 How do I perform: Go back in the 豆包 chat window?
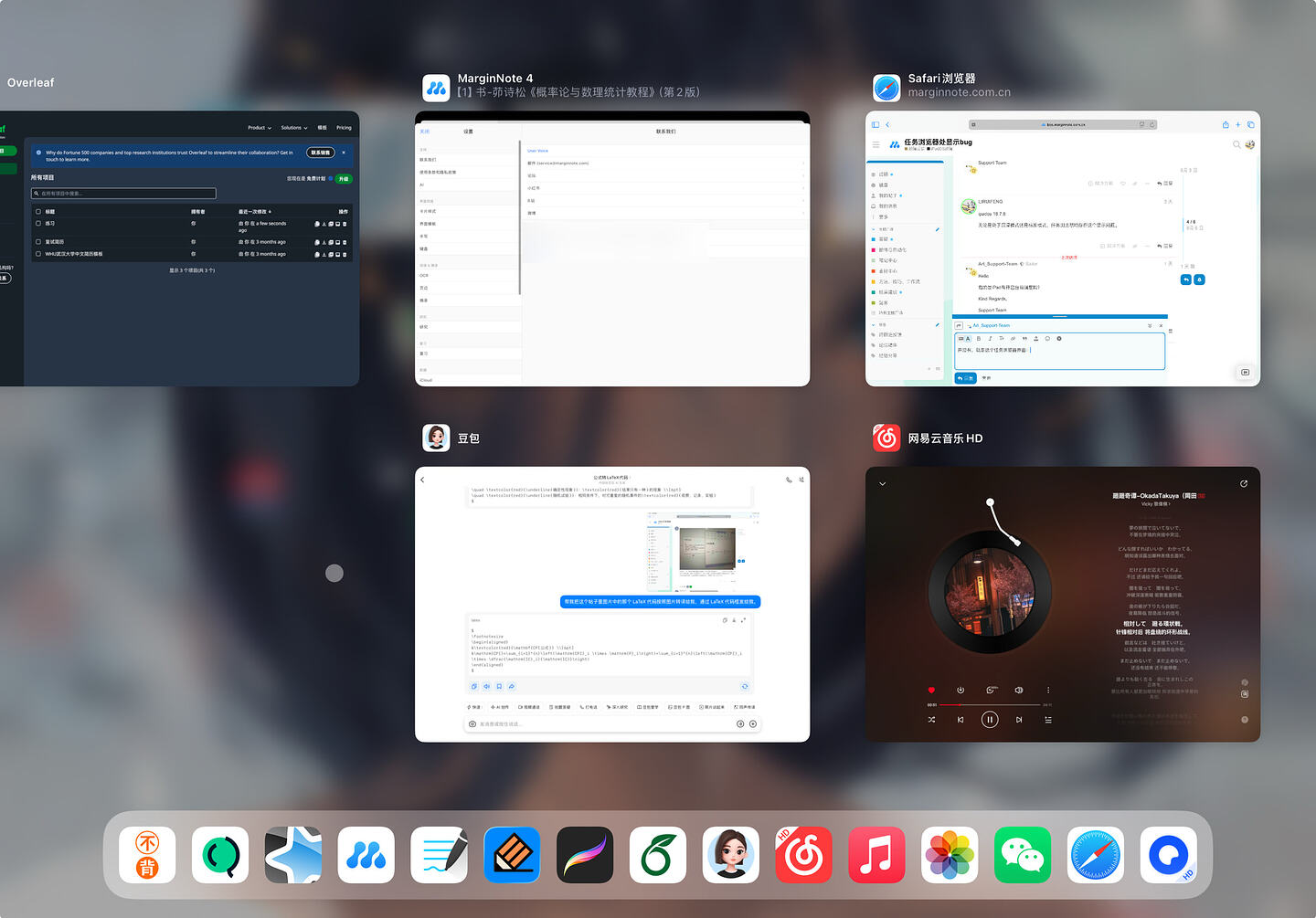[x=422, y=480]
